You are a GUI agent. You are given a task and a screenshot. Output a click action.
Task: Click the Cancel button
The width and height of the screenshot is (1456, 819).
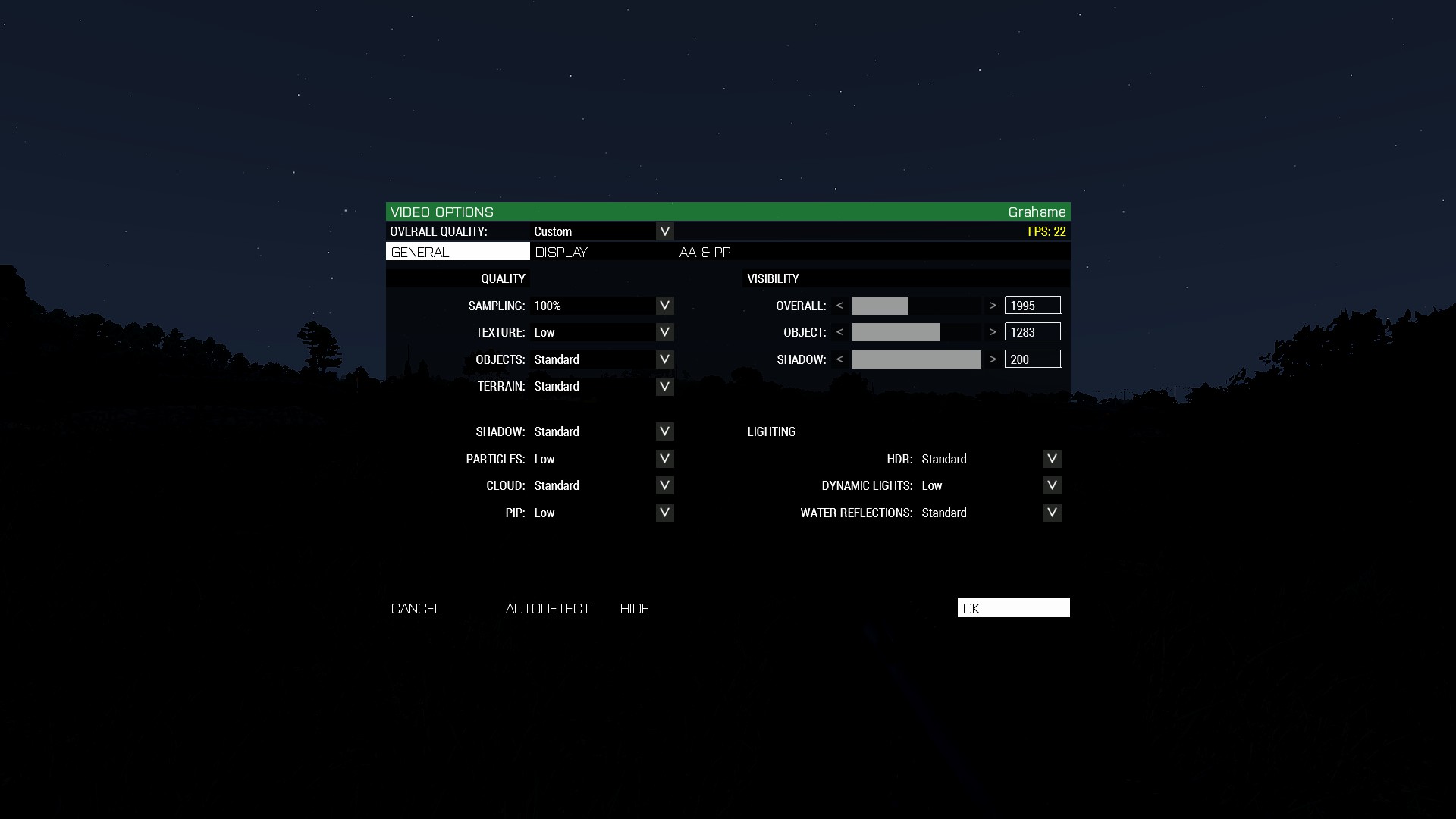pos(416,609)
